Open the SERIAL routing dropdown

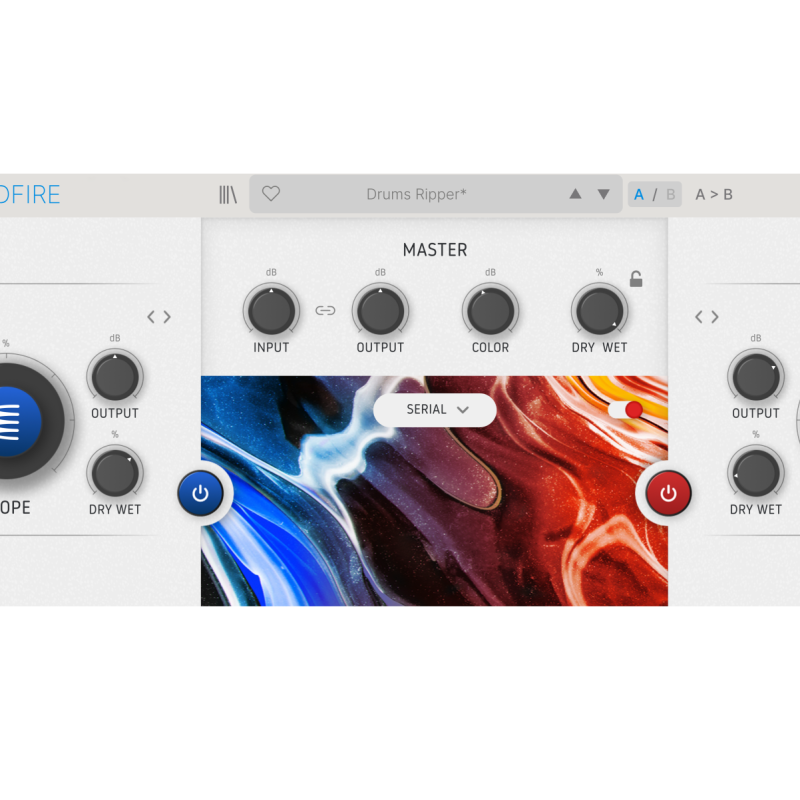435,410
